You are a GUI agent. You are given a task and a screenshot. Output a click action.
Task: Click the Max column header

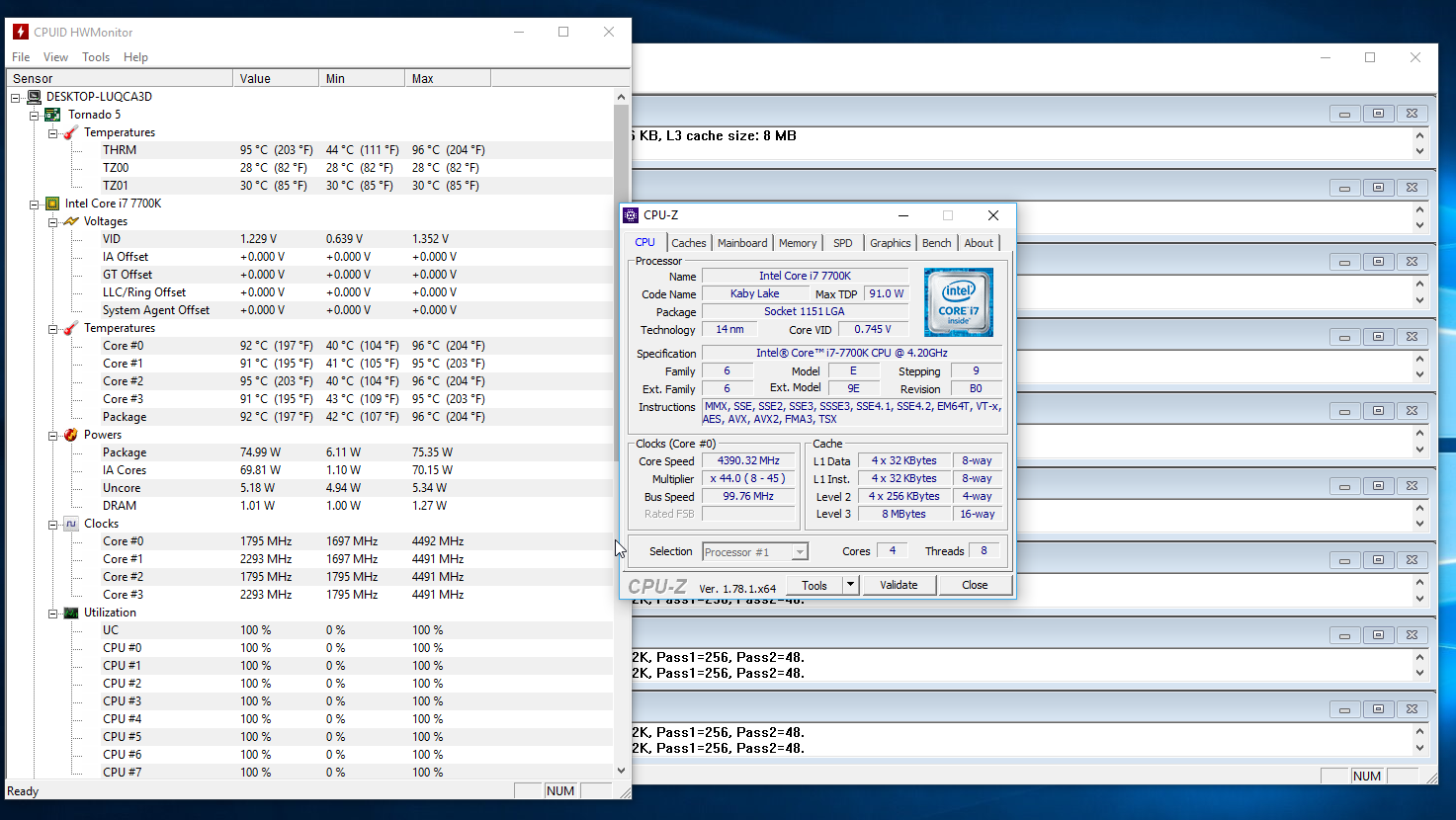click(x=448, y=78)
